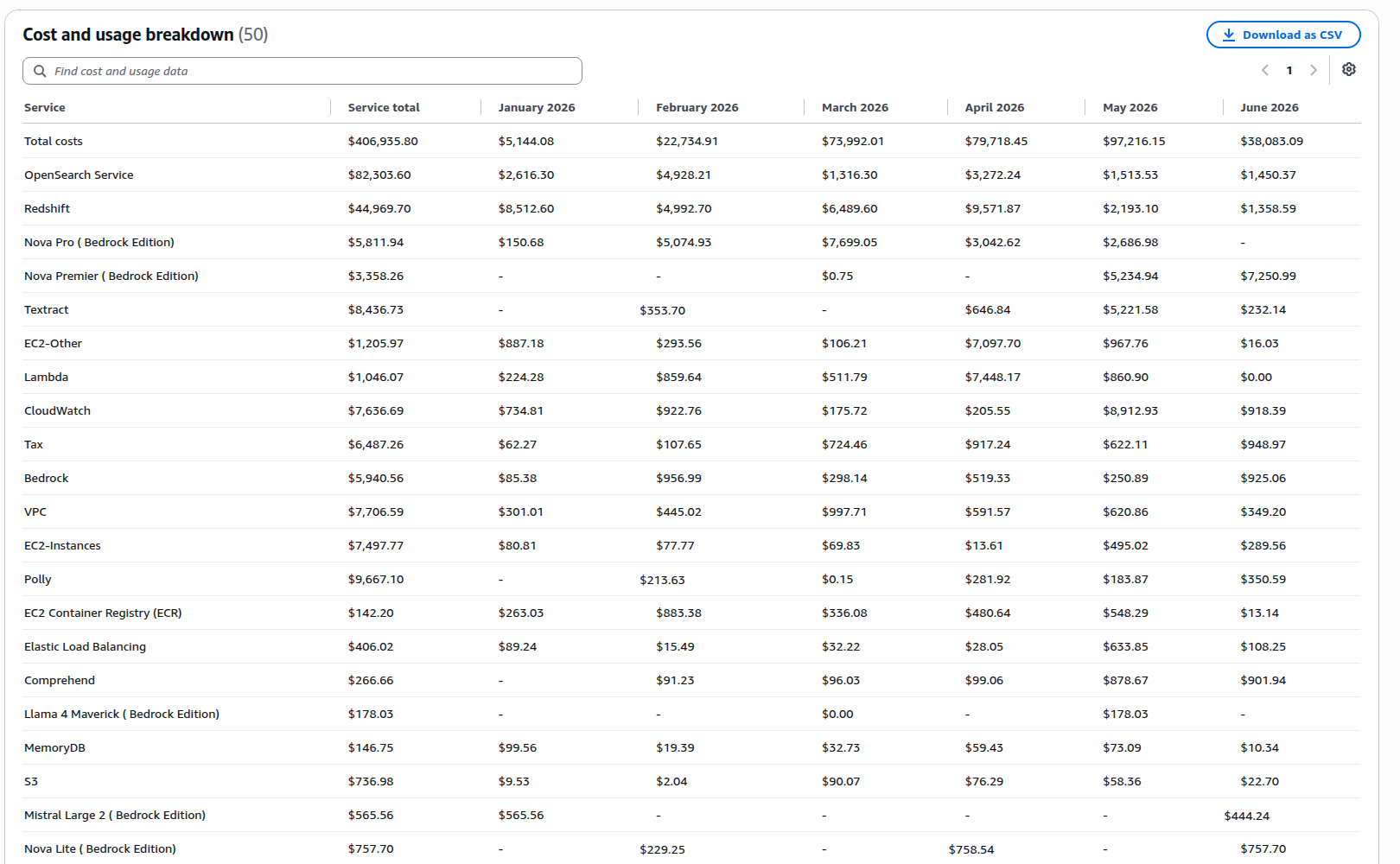Screen dimensions: 1400x864
Task: Click Lambda April value $7,448.17
Action: coord(993,377)
